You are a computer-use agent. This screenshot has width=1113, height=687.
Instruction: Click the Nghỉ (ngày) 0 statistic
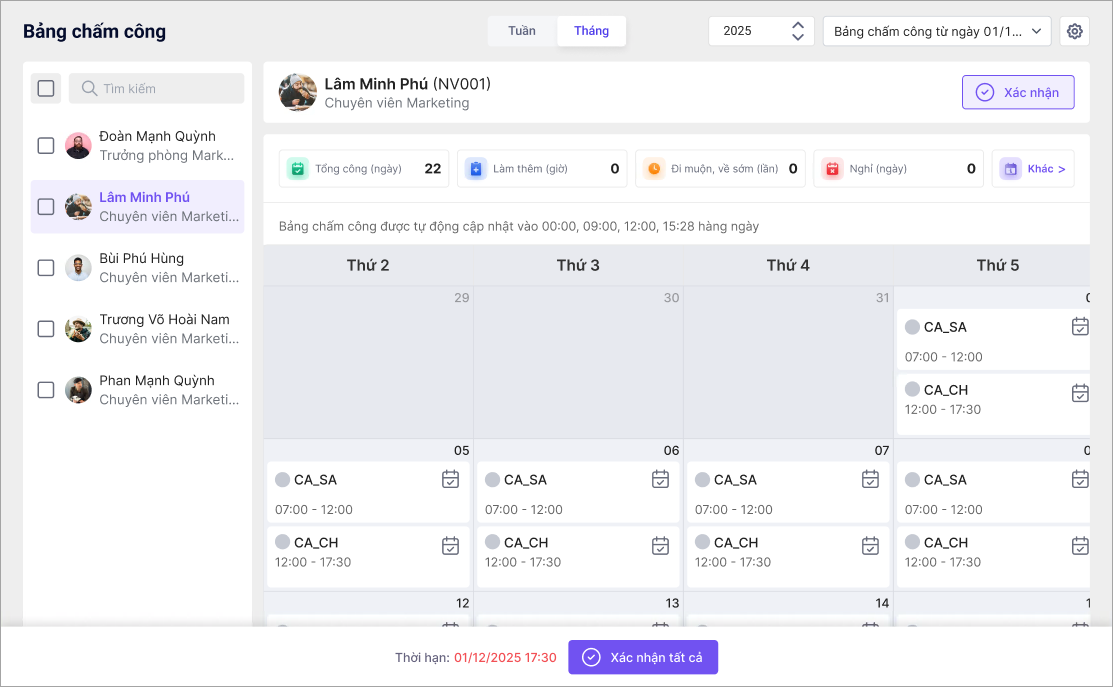click(x=898, y=169)
